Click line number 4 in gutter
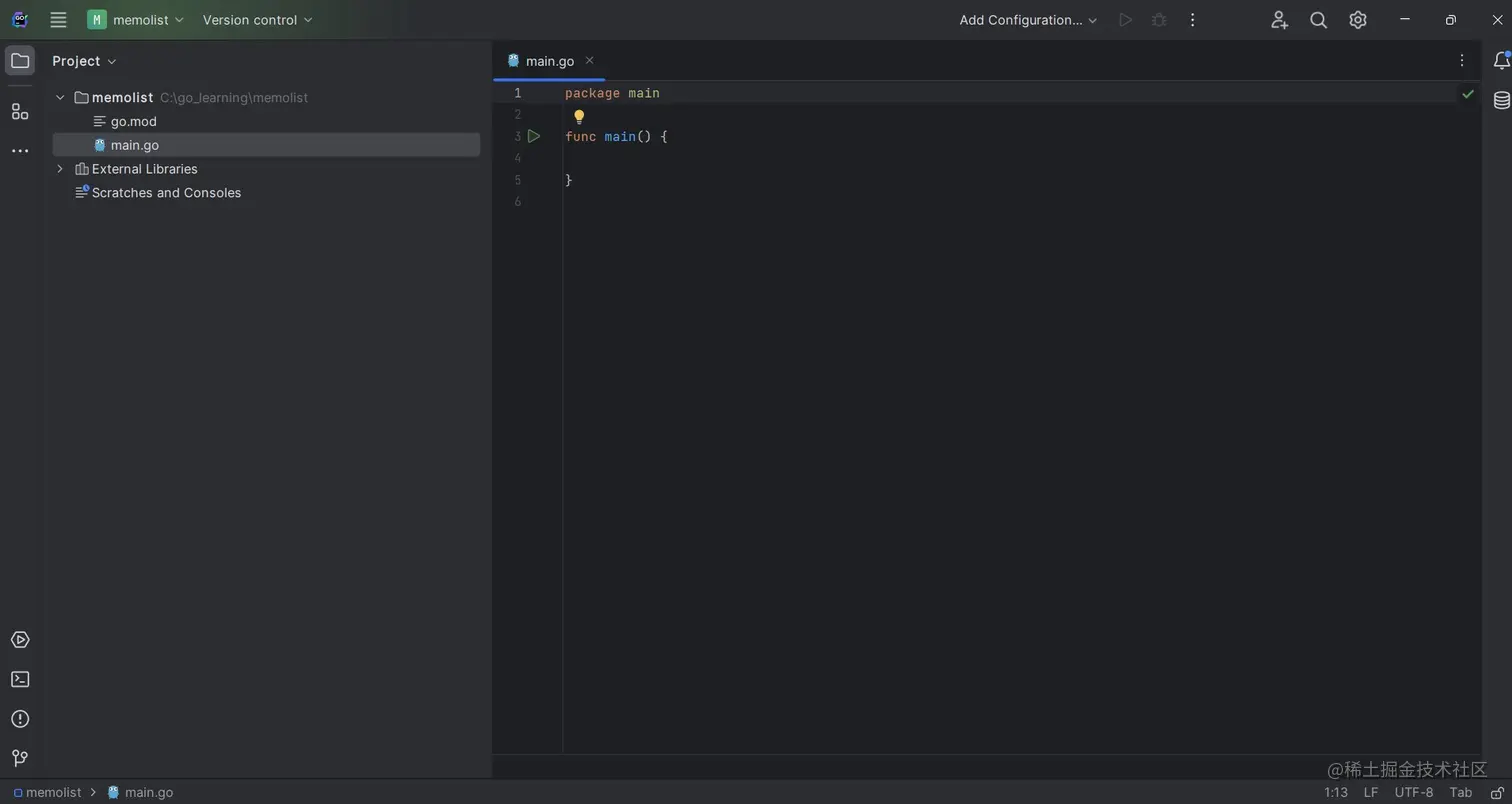 click(517, 158)
